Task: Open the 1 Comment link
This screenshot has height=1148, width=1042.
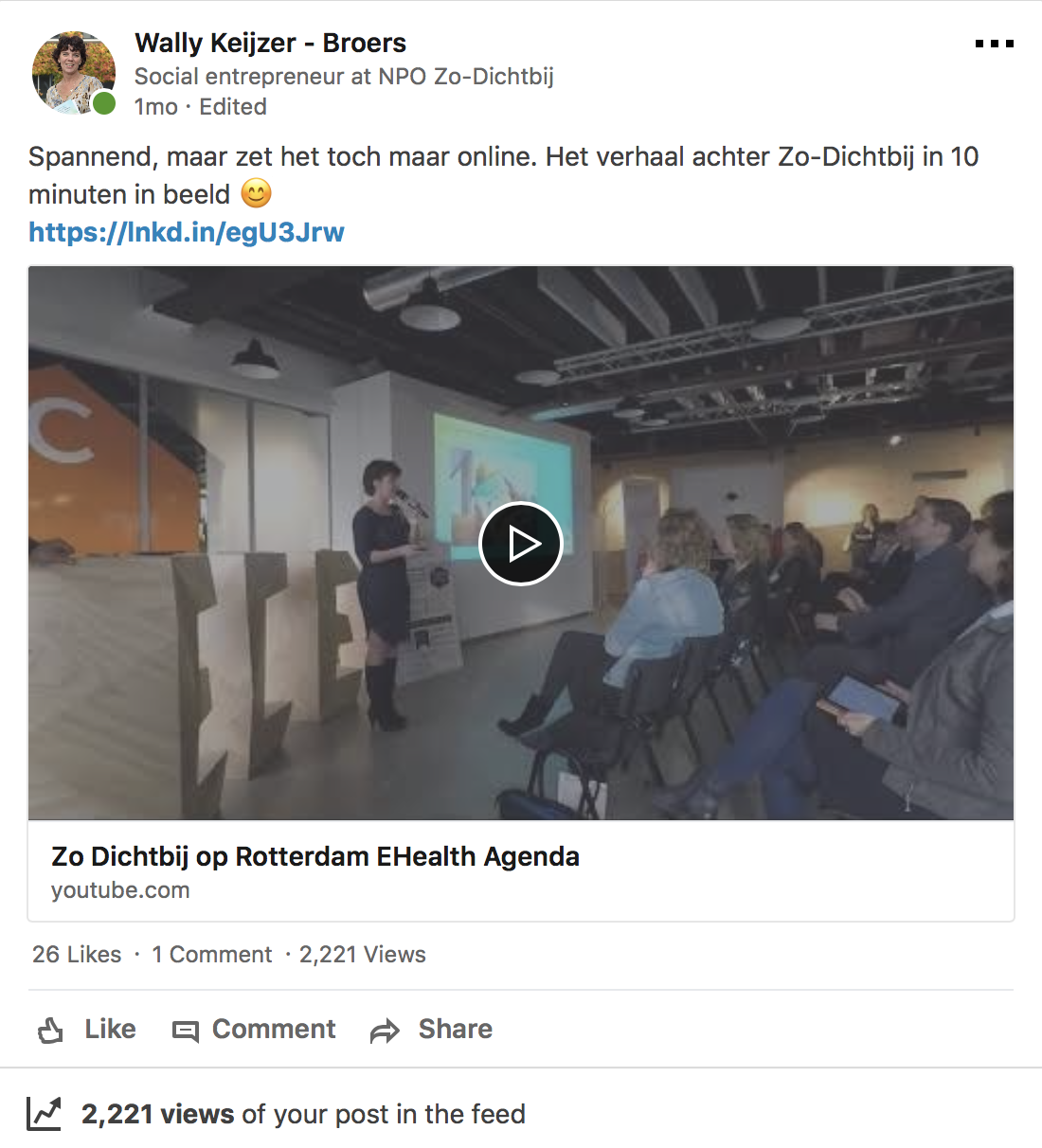Action: 212,954
